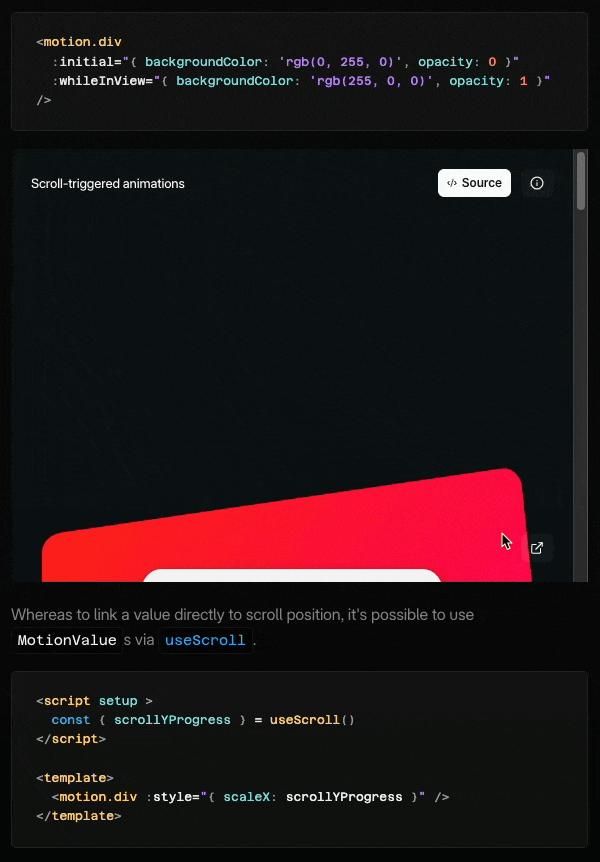Click the opening script setup tag
600x862 pixels.
pyautogui.click(x=94, y=701)
